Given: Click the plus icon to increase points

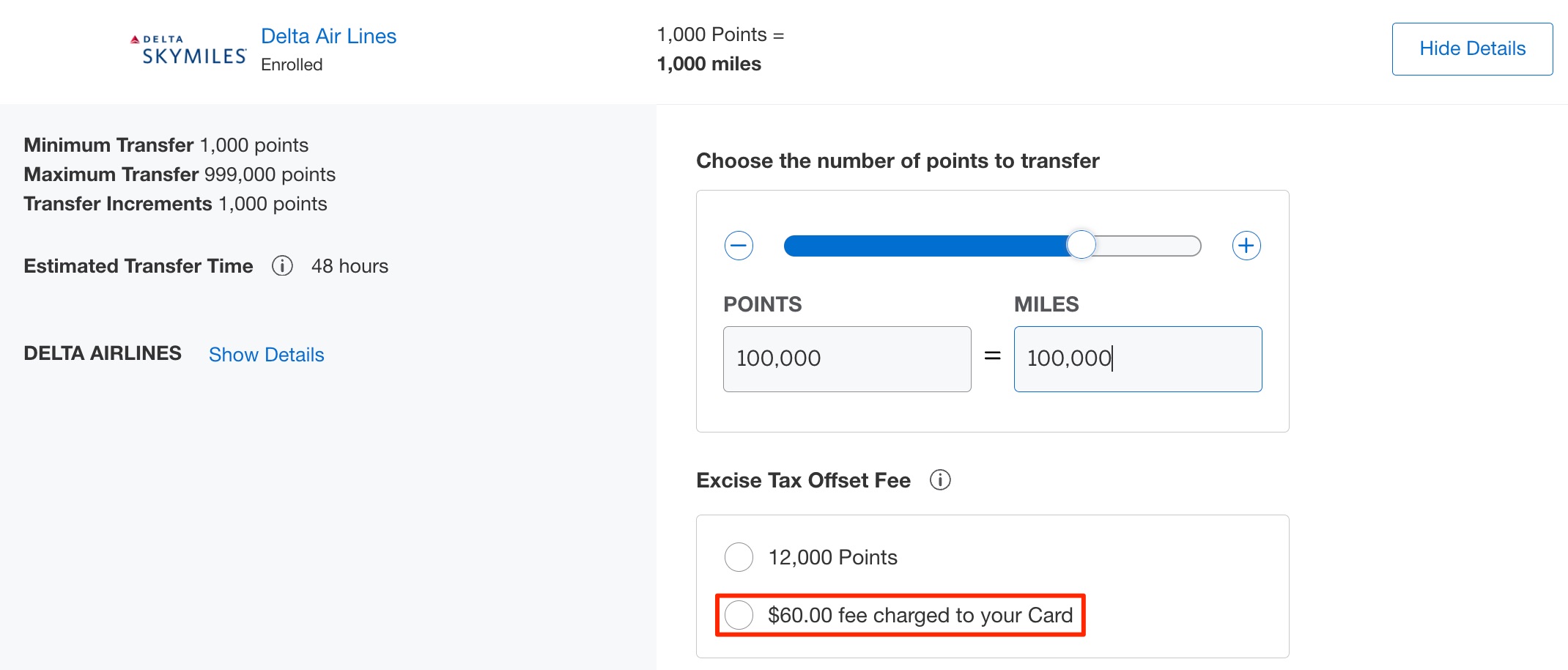Looking at the screenshot, I should (x=1246, y=246).
